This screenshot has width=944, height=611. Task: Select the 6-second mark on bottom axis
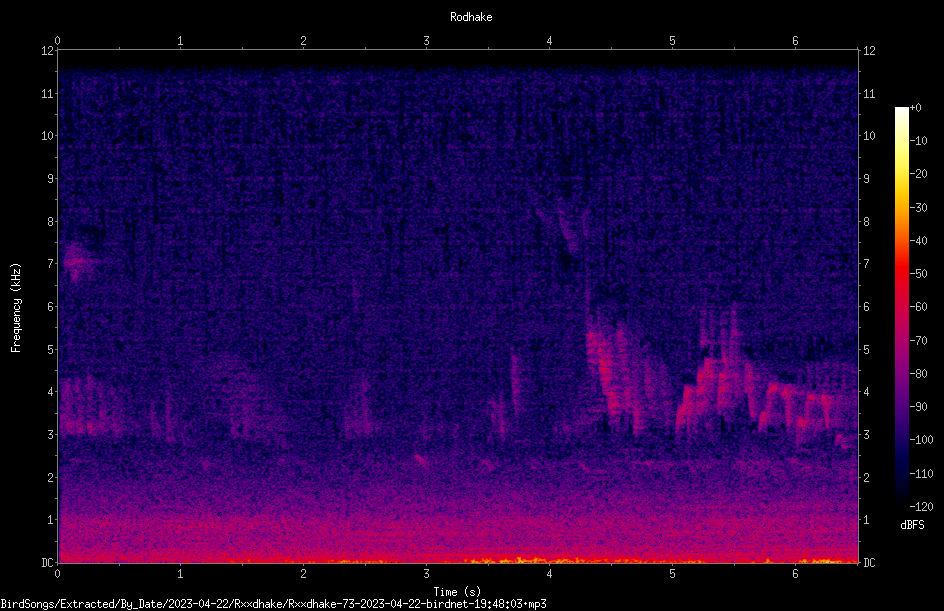click(795, 574)
